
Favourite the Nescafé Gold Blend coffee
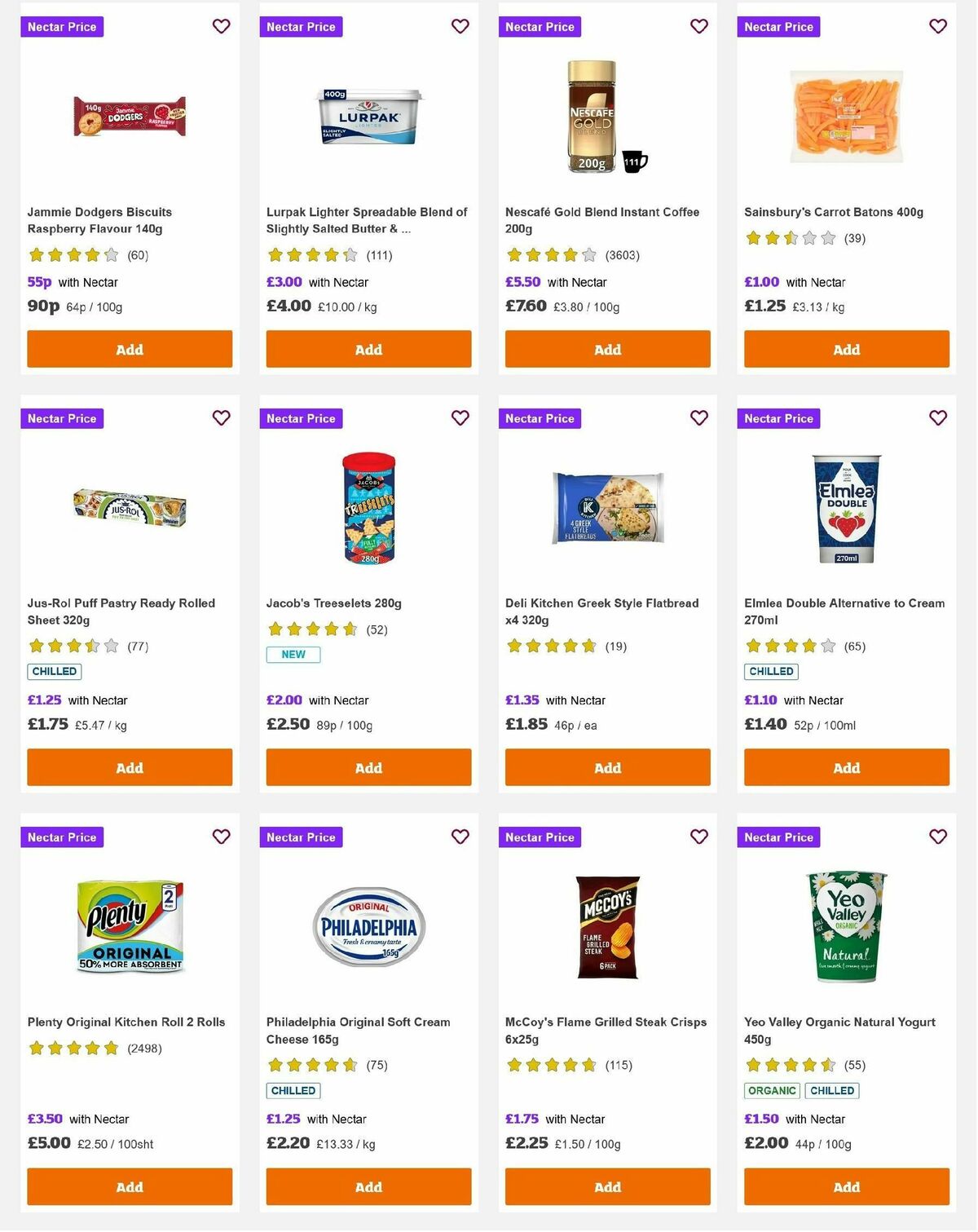698,26
